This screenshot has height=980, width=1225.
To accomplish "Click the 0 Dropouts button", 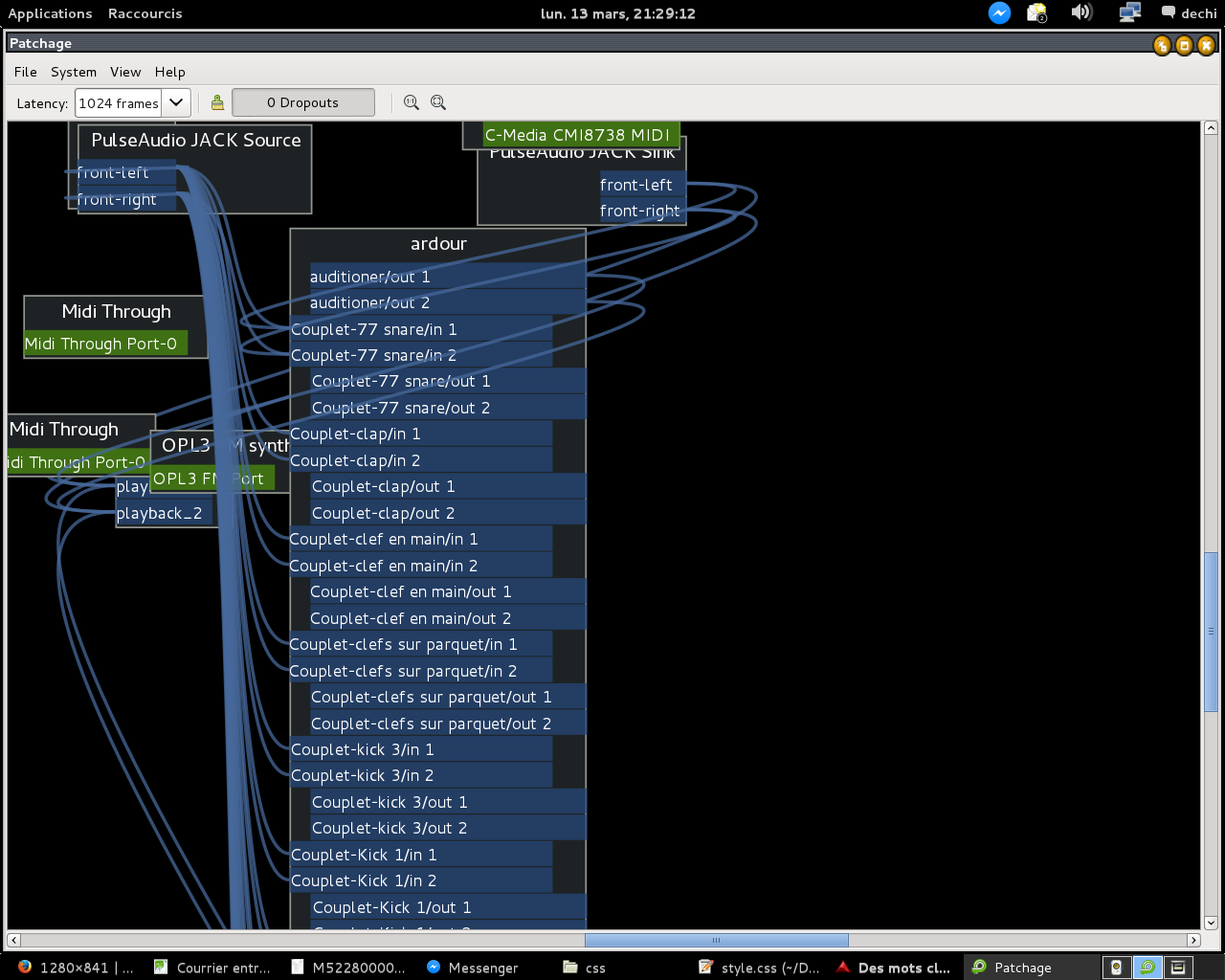I will (x=303, y=102).
